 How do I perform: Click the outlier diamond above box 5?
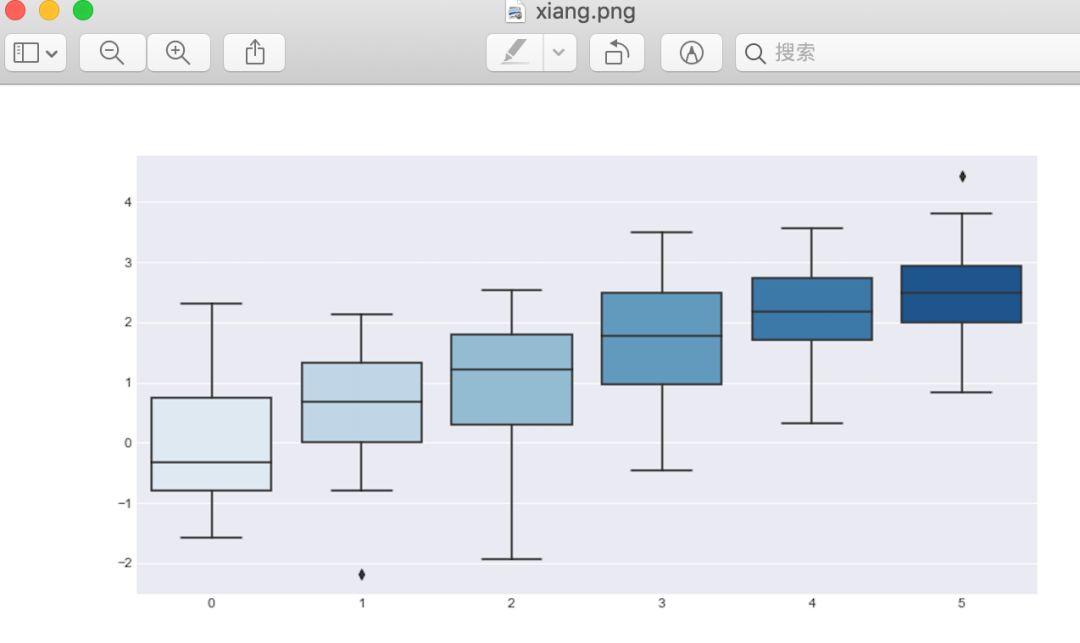[x=962, y=177]
